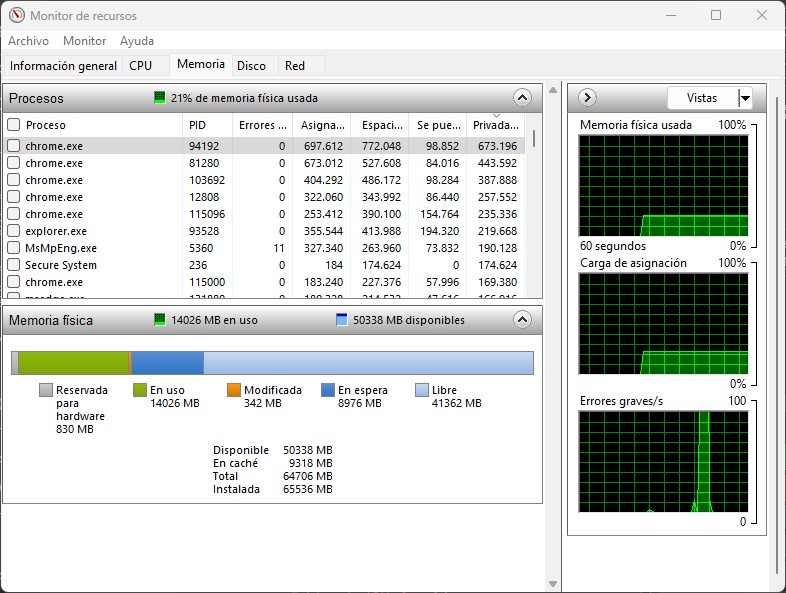The width and height of the screenshot is (786, 593).
Task: Click main panel scroll up arrow
Action: (x=553, y=90)
